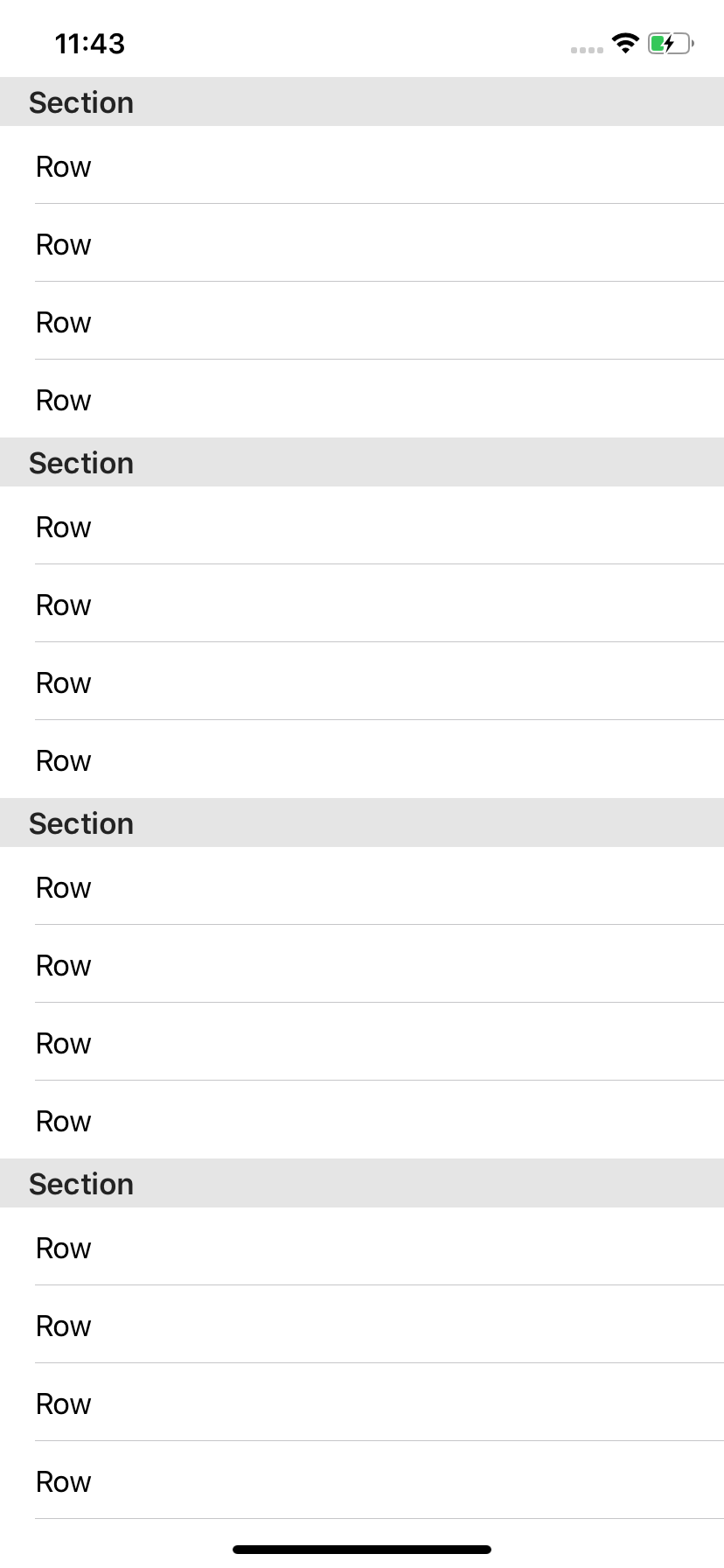Tap the third Row in second Section
The height and width of the screenshot is (1568, 724).
point(362,682)
